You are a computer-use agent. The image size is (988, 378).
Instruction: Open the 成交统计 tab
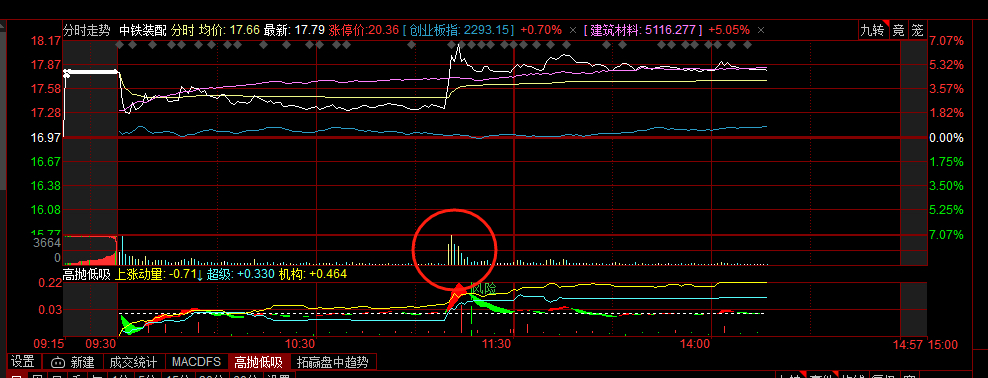133,362
